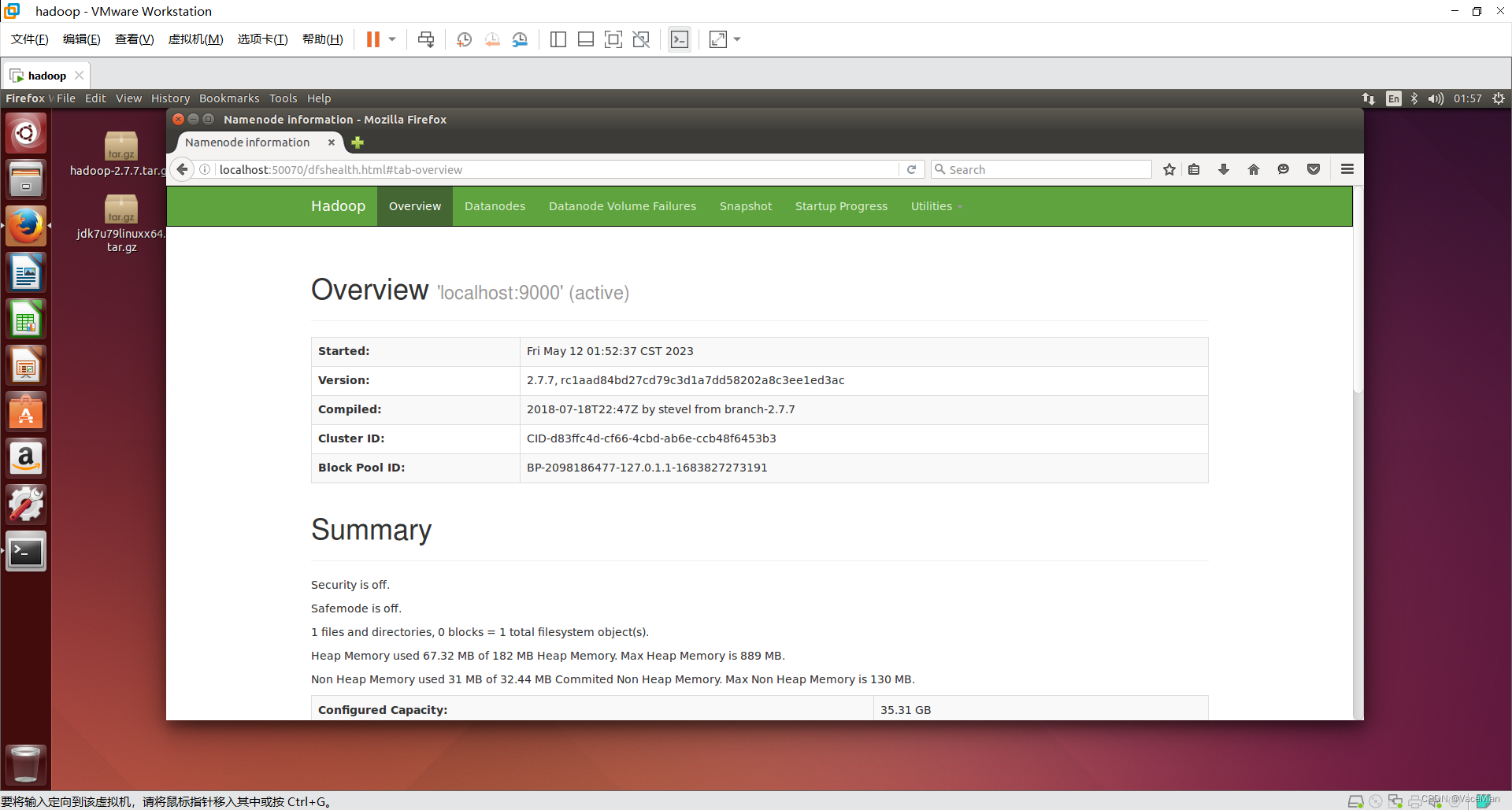Open the Snapshot tab
This screenshot has height=810, width=1512.
pos(746,206)
